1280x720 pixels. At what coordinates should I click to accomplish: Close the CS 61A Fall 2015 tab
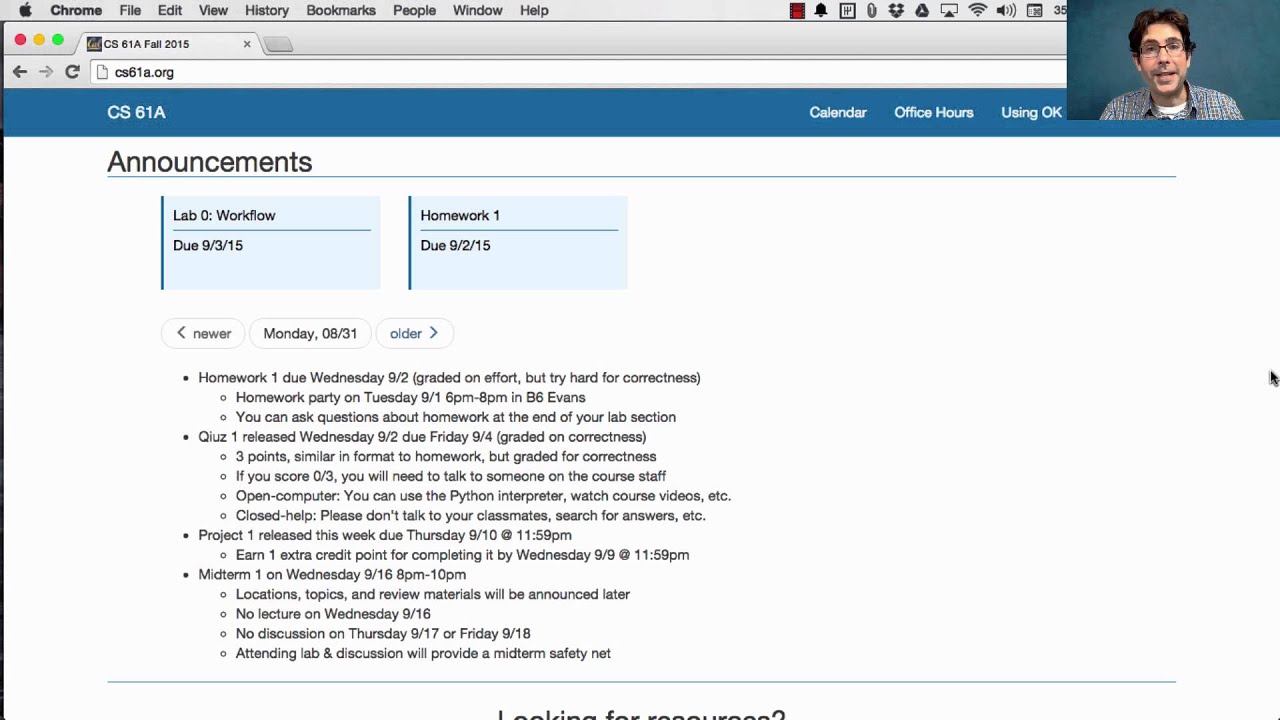[247, 44]
